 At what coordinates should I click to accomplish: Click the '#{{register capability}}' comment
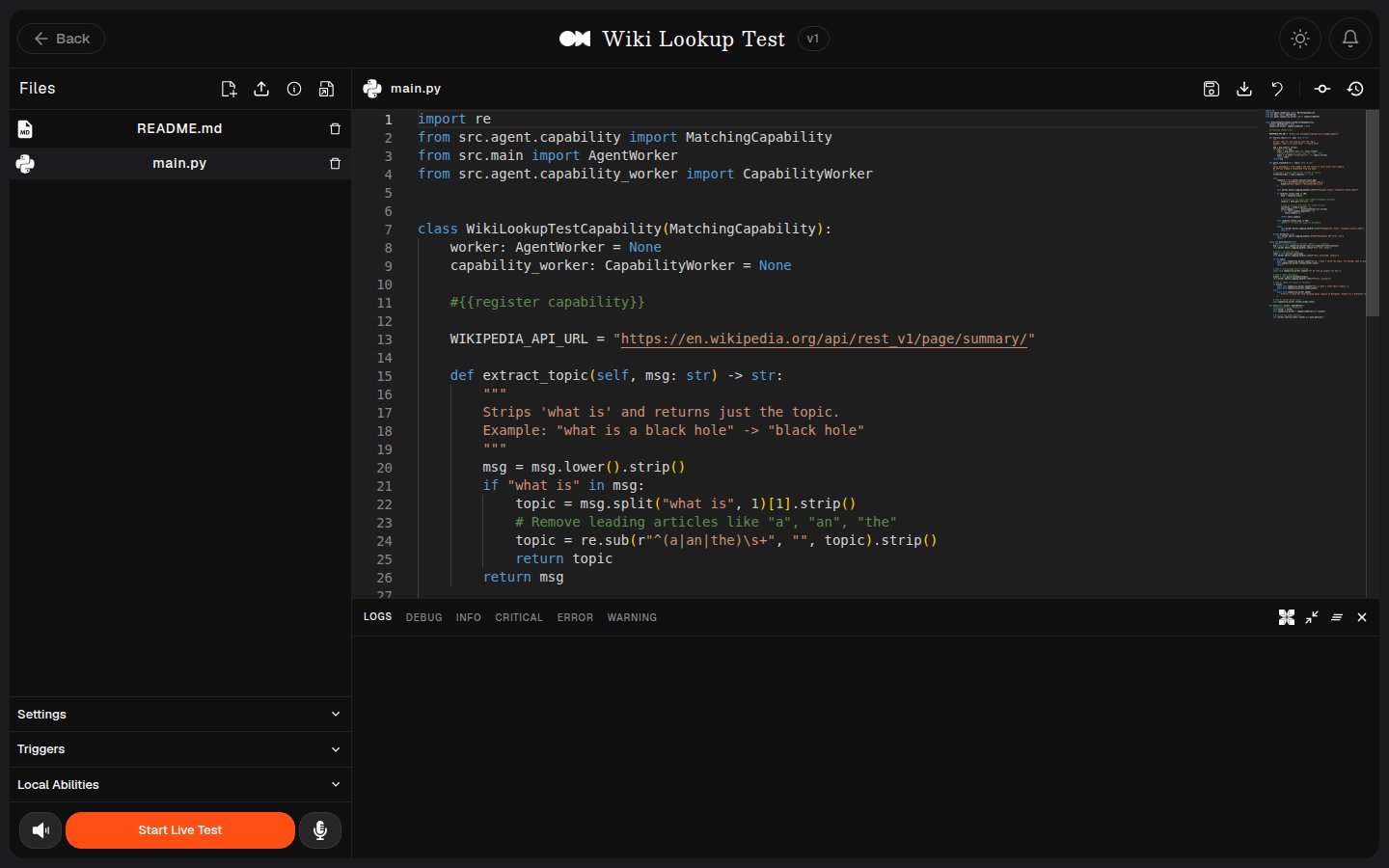(547, 302)
